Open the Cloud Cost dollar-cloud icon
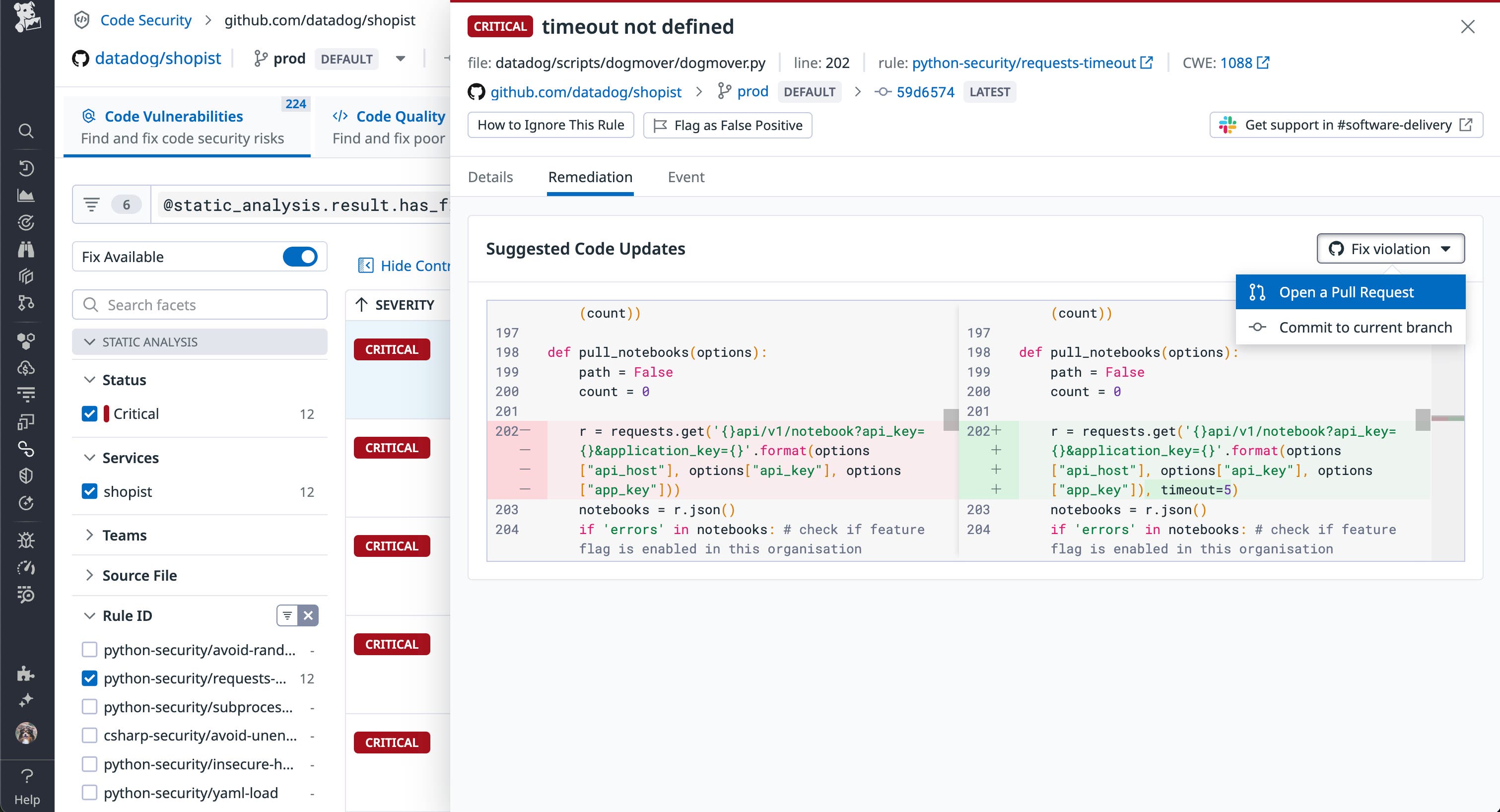 coord(27,367)
